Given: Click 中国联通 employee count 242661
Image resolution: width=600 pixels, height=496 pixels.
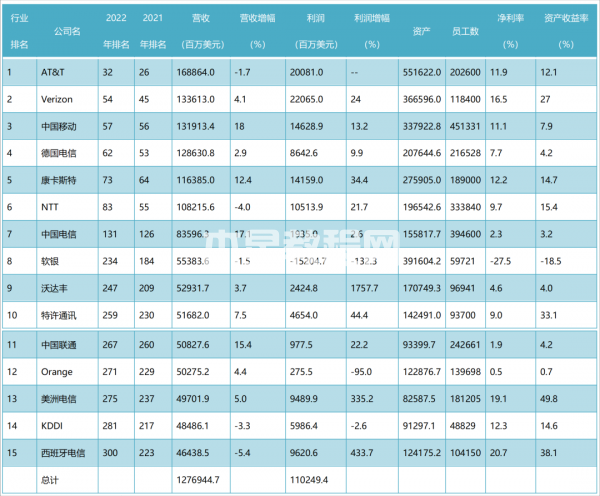Looking at the screenshot, I should pos(465,345).
